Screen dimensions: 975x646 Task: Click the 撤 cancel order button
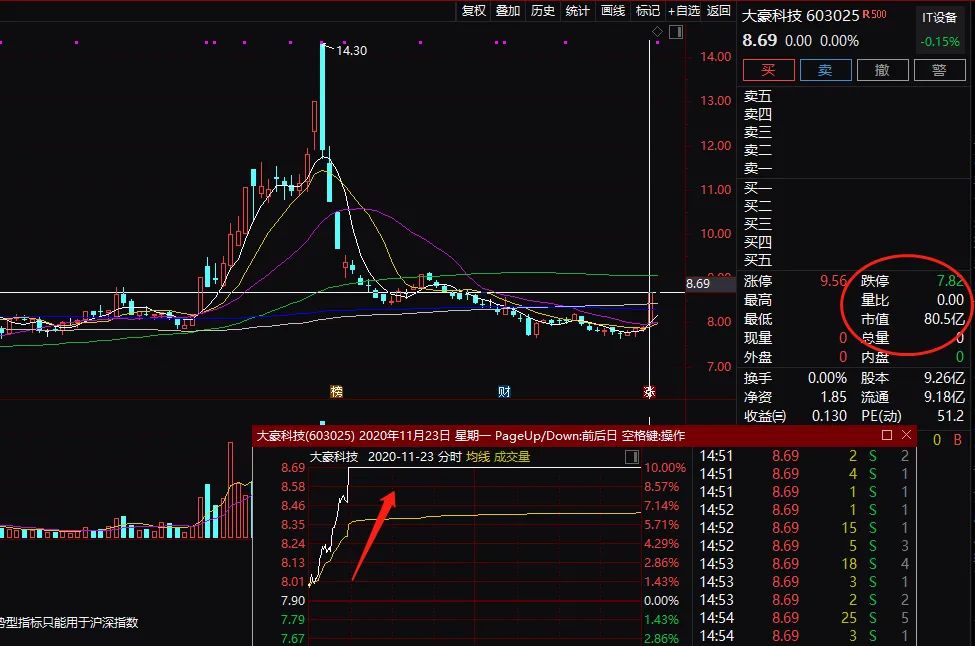click(x=883, y=70)
